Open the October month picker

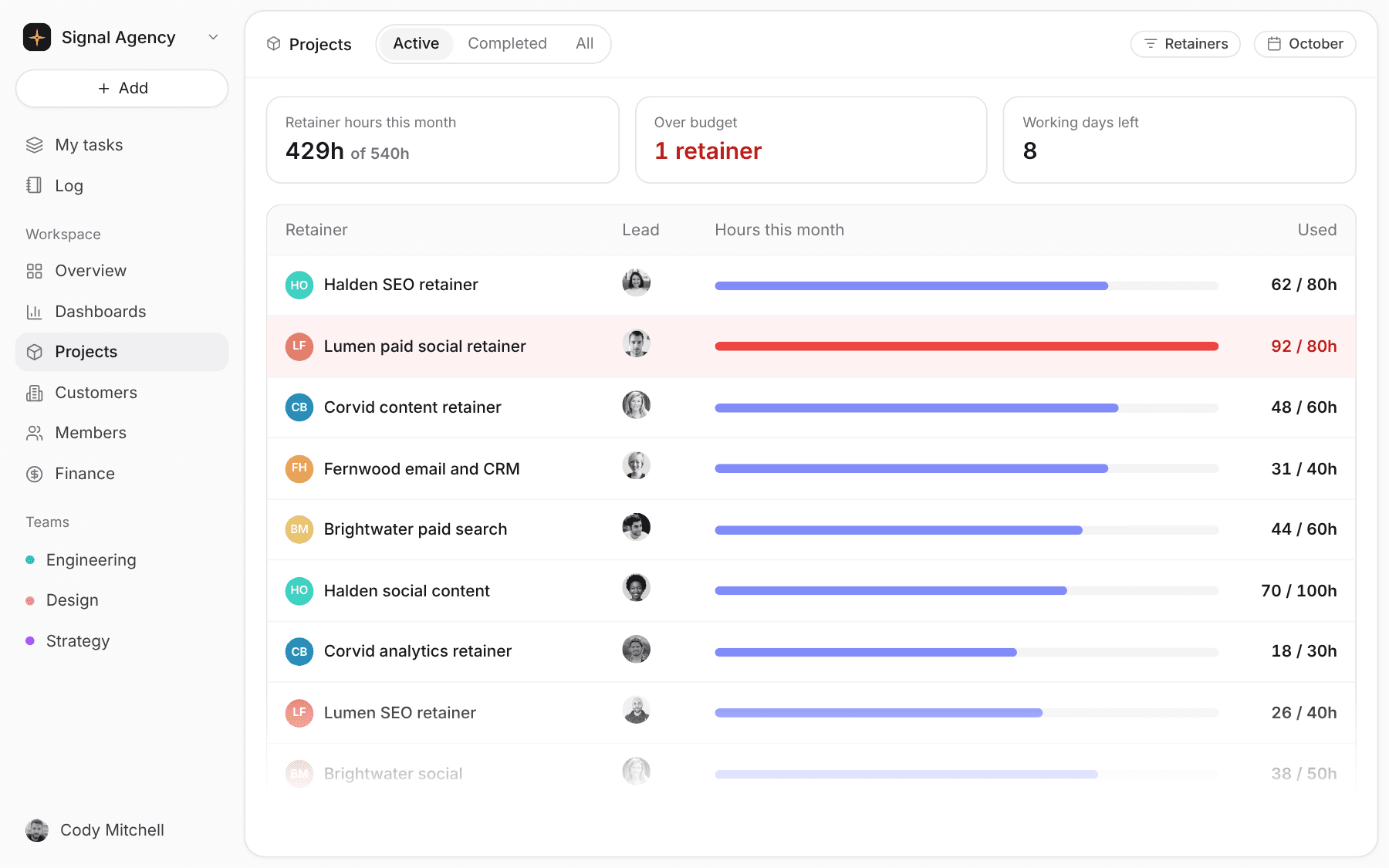1305,44
